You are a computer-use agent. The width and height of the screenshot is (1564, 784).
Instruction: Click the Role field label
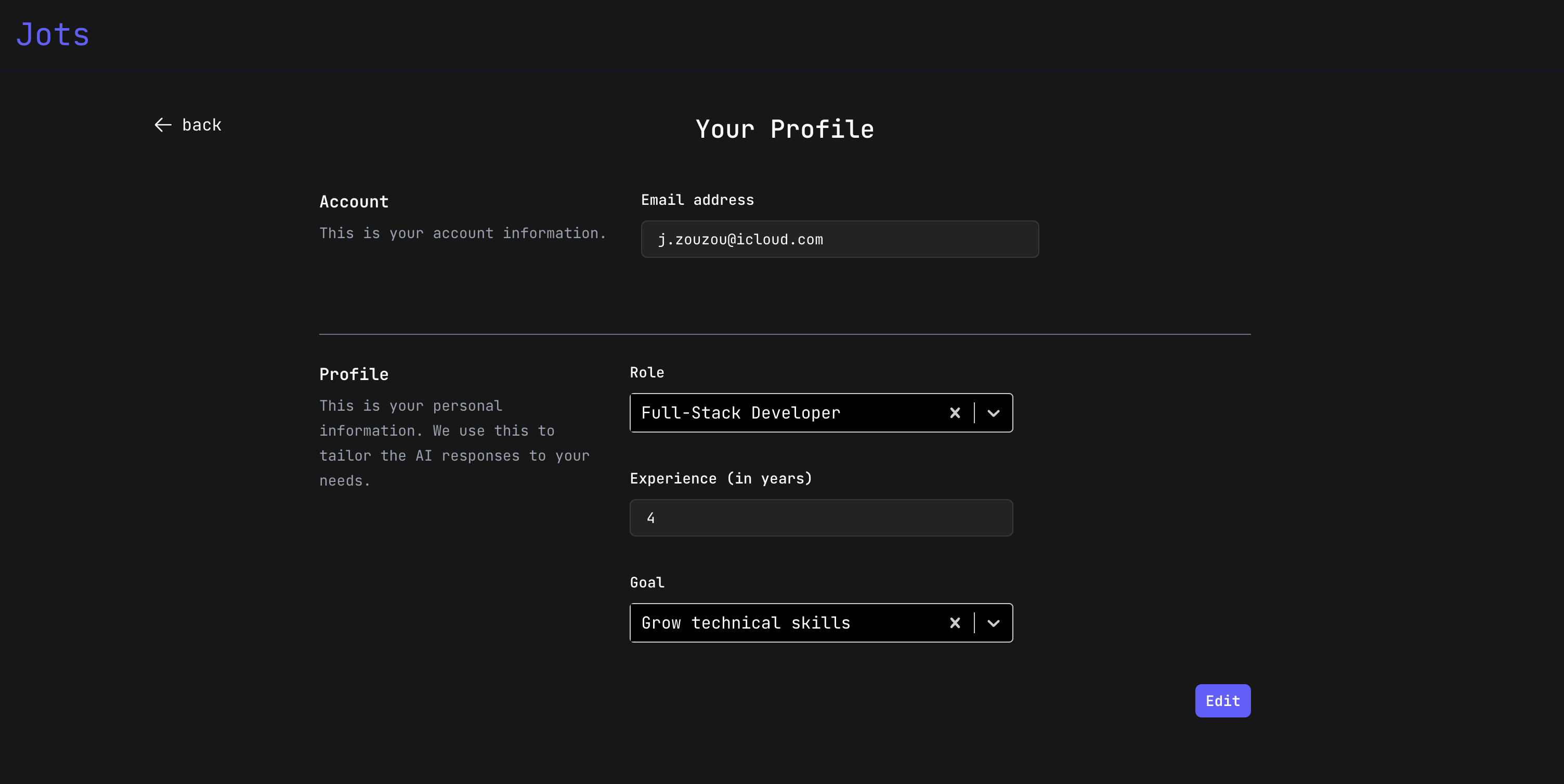(647, 372)
